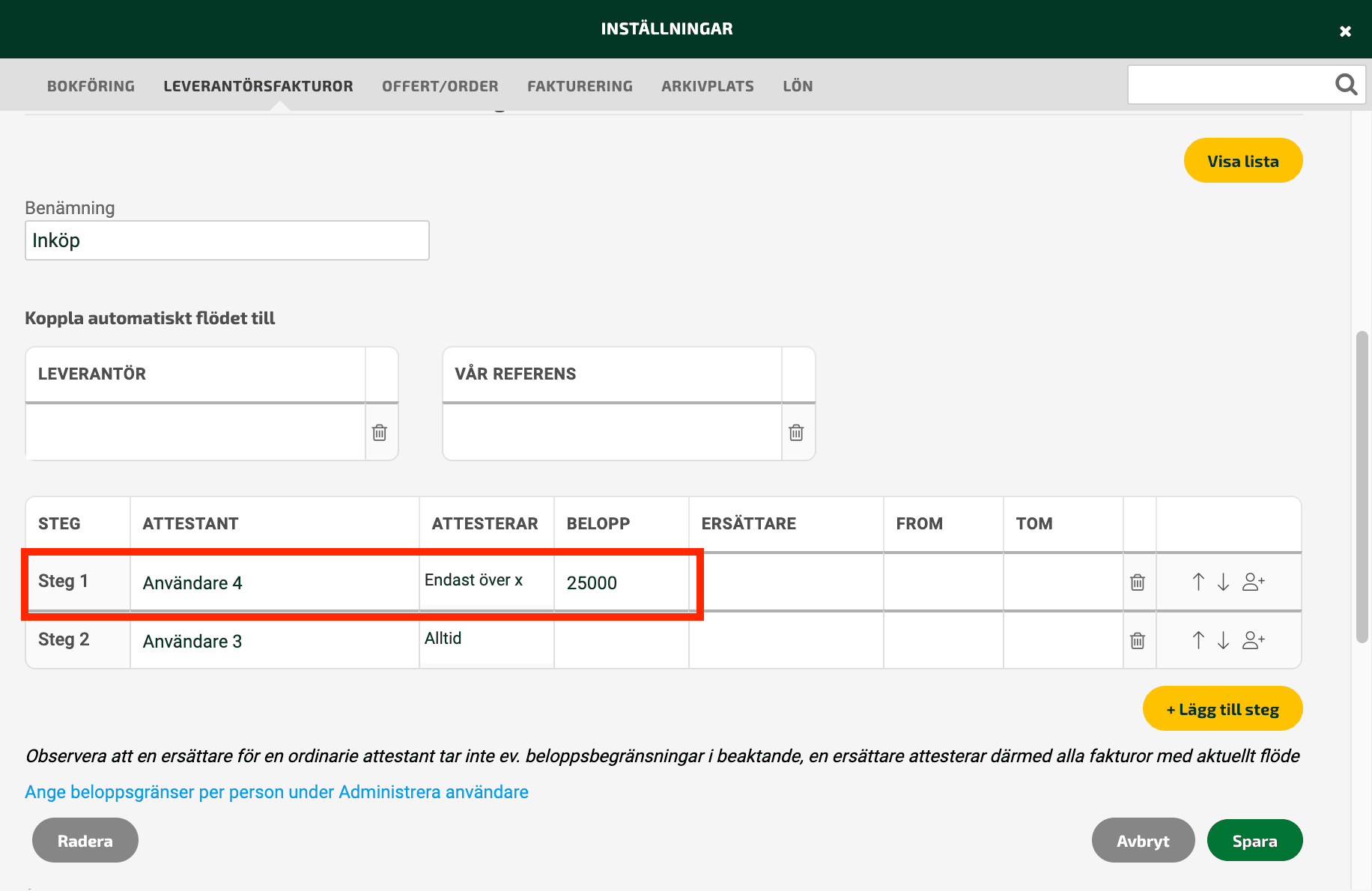The width and height of the screenshot is (1372, 891).
Task: Move Steg 2 up with arrow icon
Action: (x=1198, y=640)
